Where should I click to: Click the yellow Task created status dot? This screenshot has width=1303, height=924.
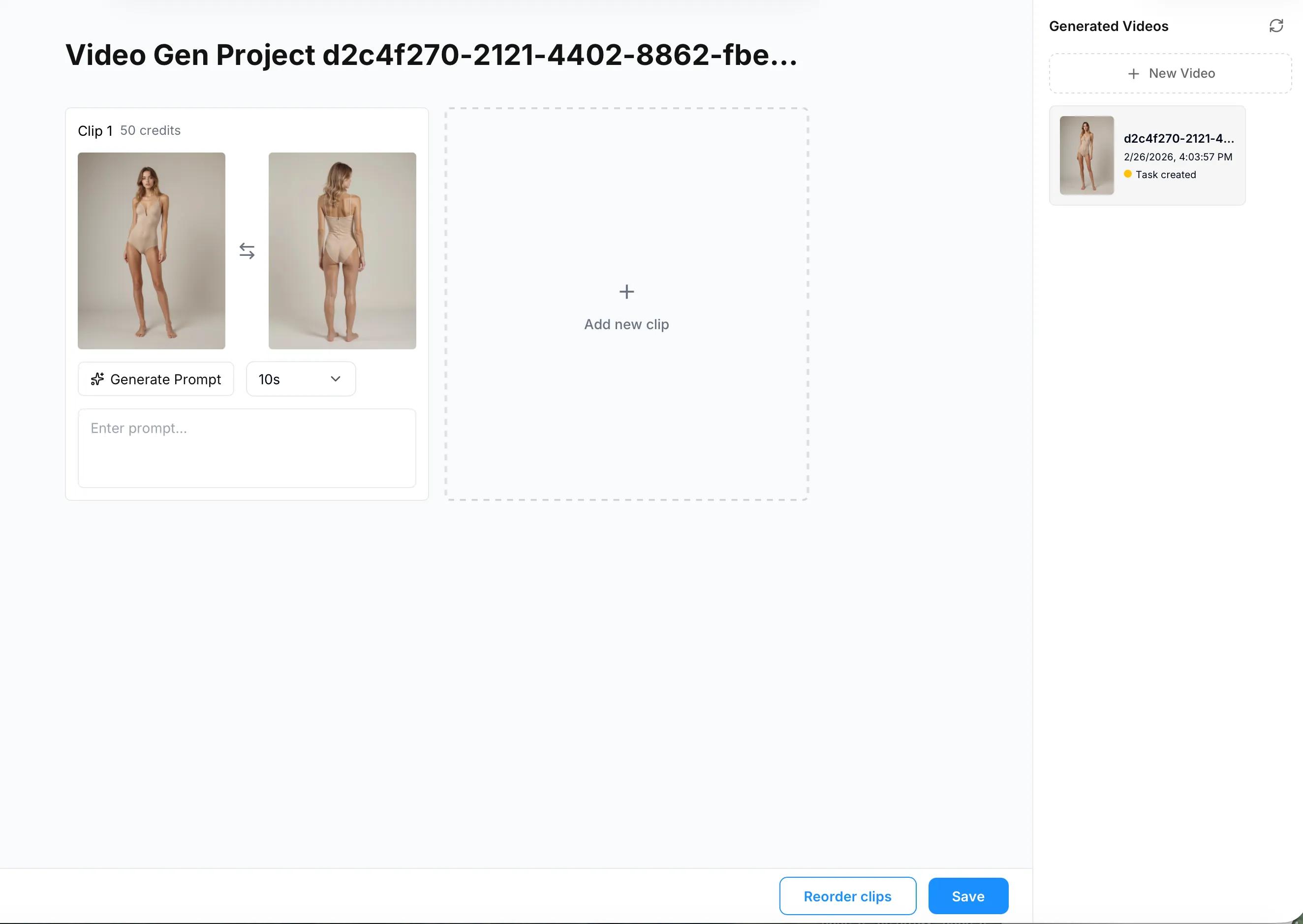(1127, 174)
